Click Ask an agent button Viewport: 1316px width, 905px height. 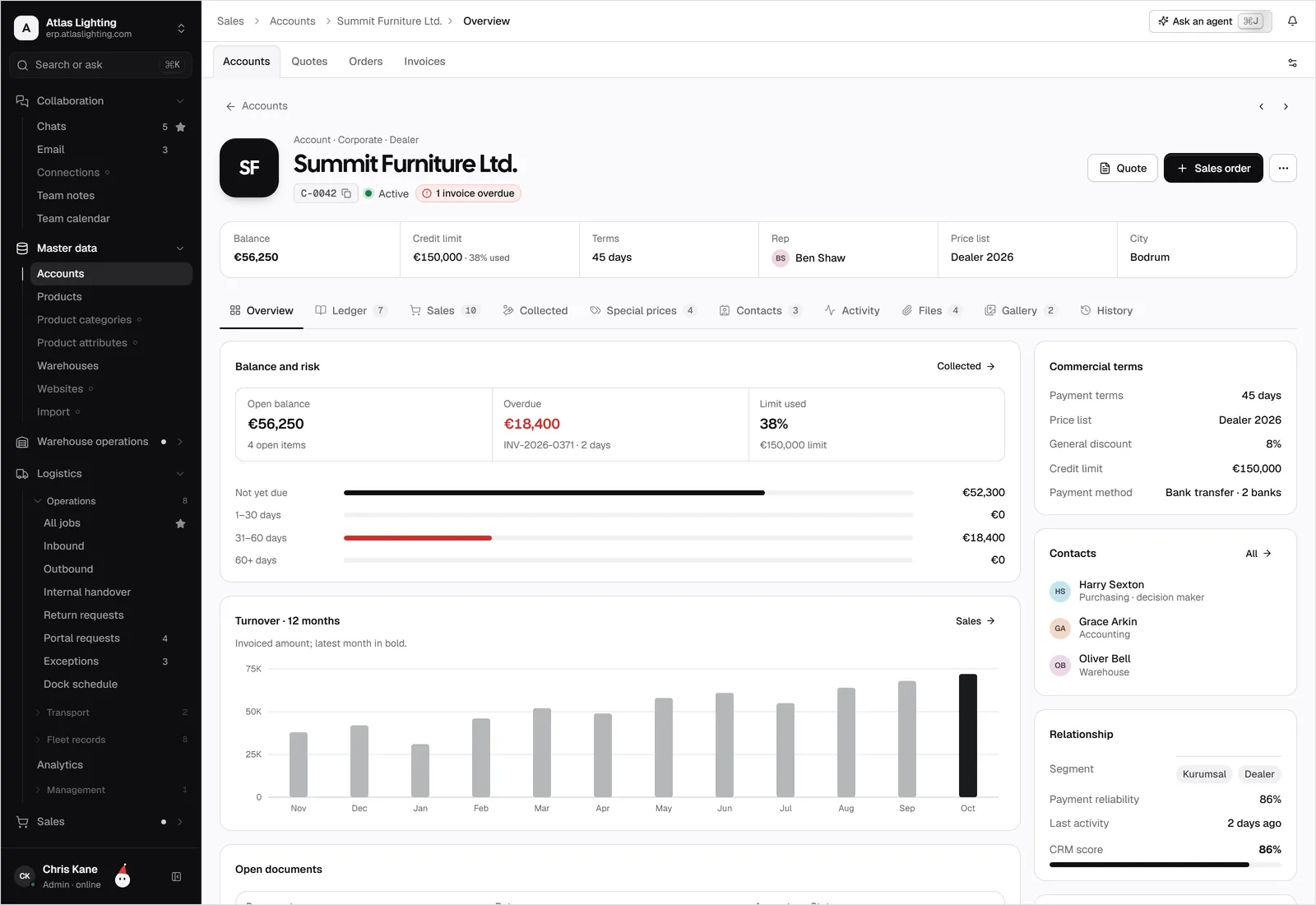pos(1210,21)
